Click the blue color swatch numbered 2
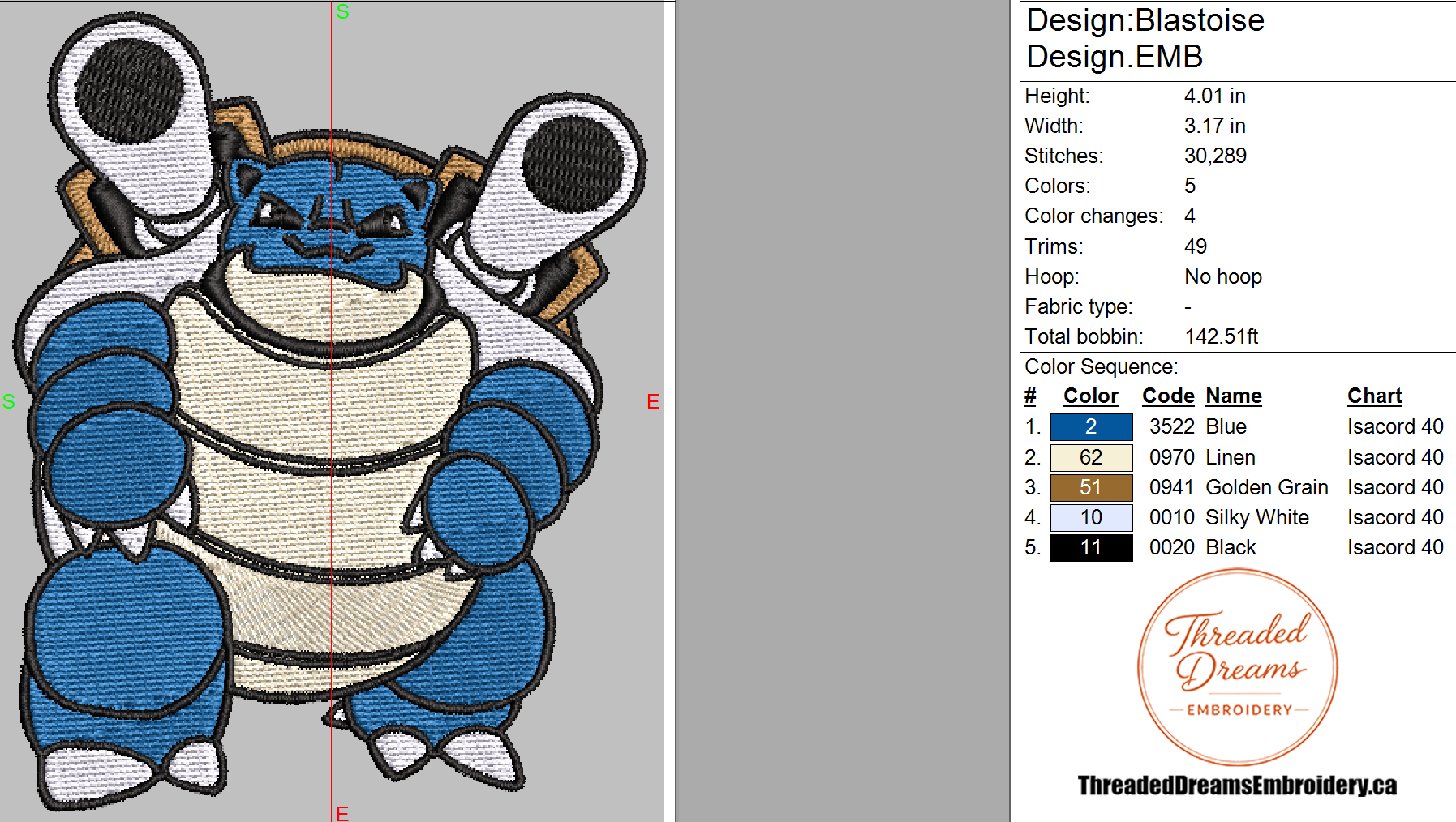This screenshot has height=822, width=1456. tap(1091, 426)
